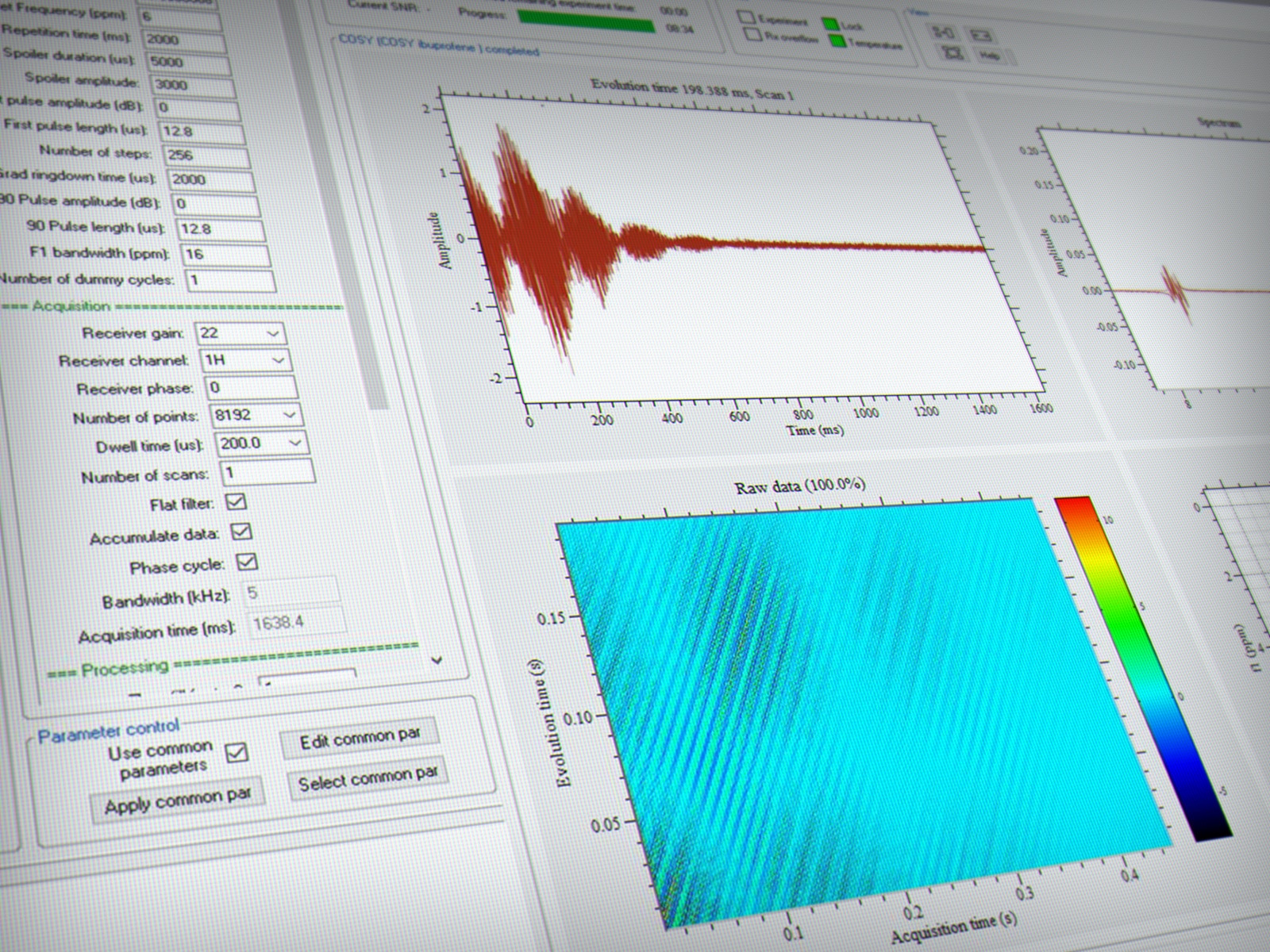Open Help in the View panel
This screenshot has height=952, width=1270.
point(990,56)
